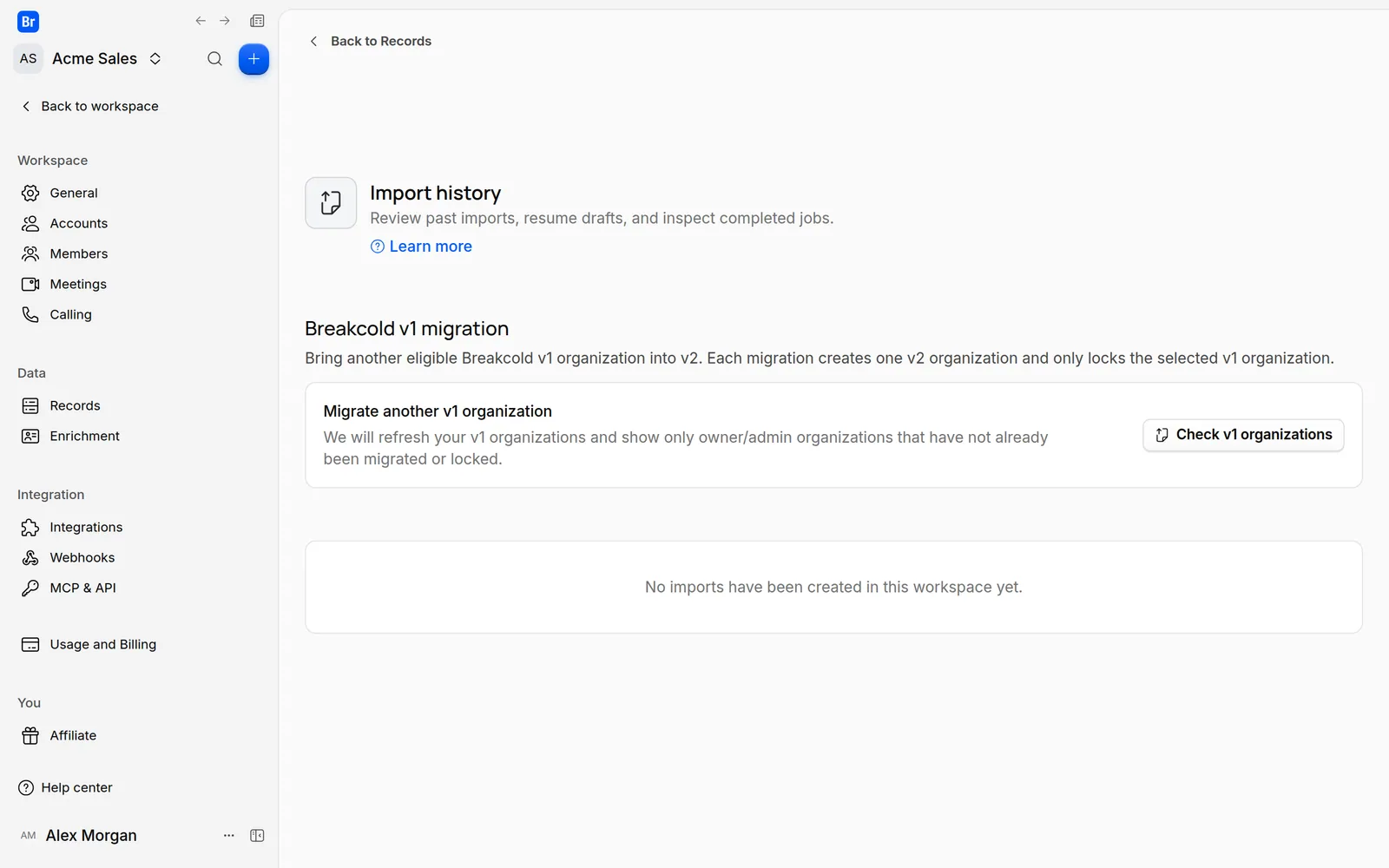Click the MCP & API key icon
The image size is (1389, 868).
pos(30,588)
